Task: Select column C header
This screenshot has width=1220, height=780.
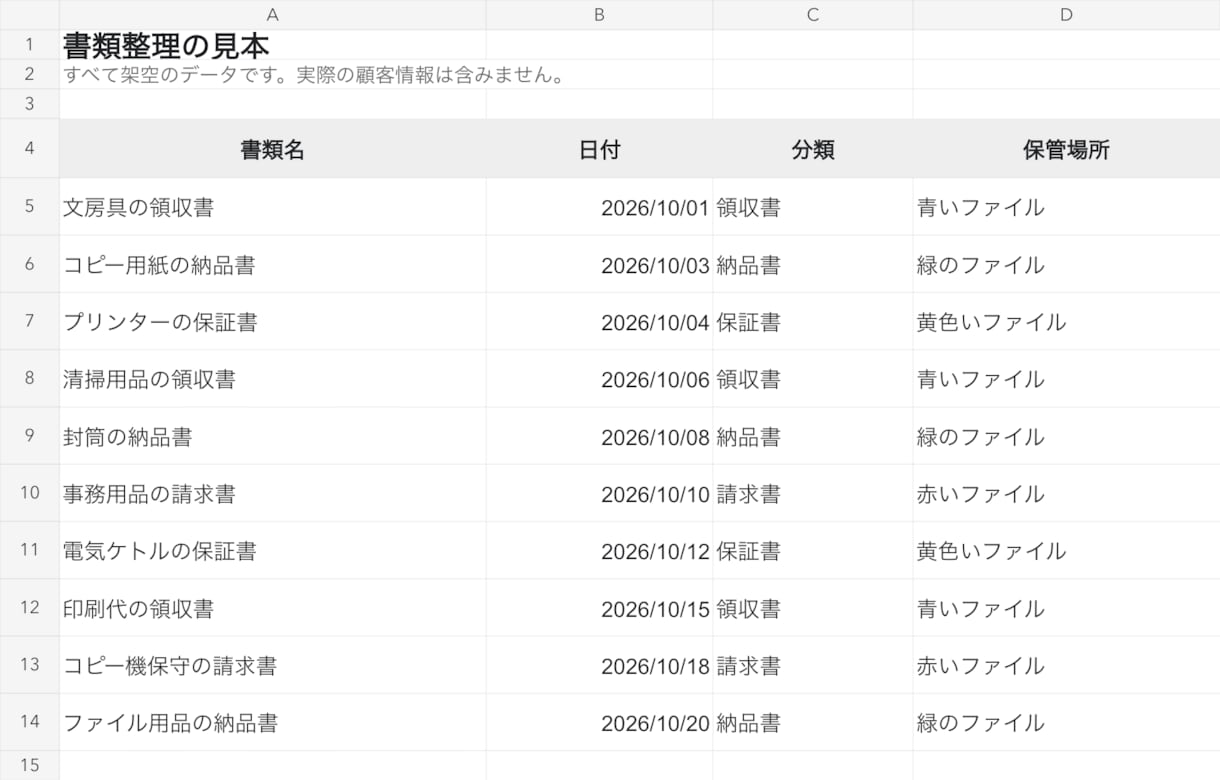Action: [812, 15]
